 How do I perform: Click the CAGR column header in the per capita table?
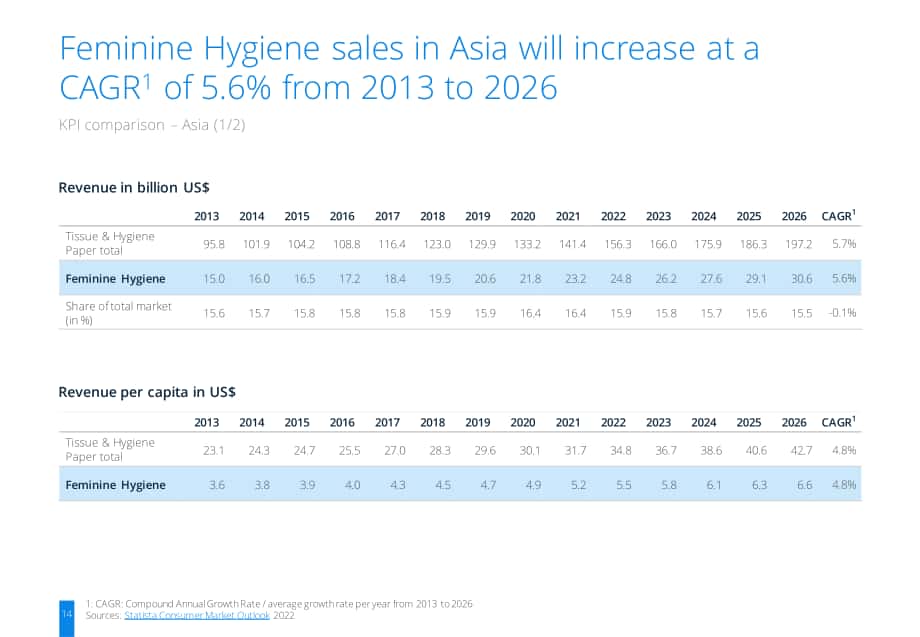click(838, 422)
